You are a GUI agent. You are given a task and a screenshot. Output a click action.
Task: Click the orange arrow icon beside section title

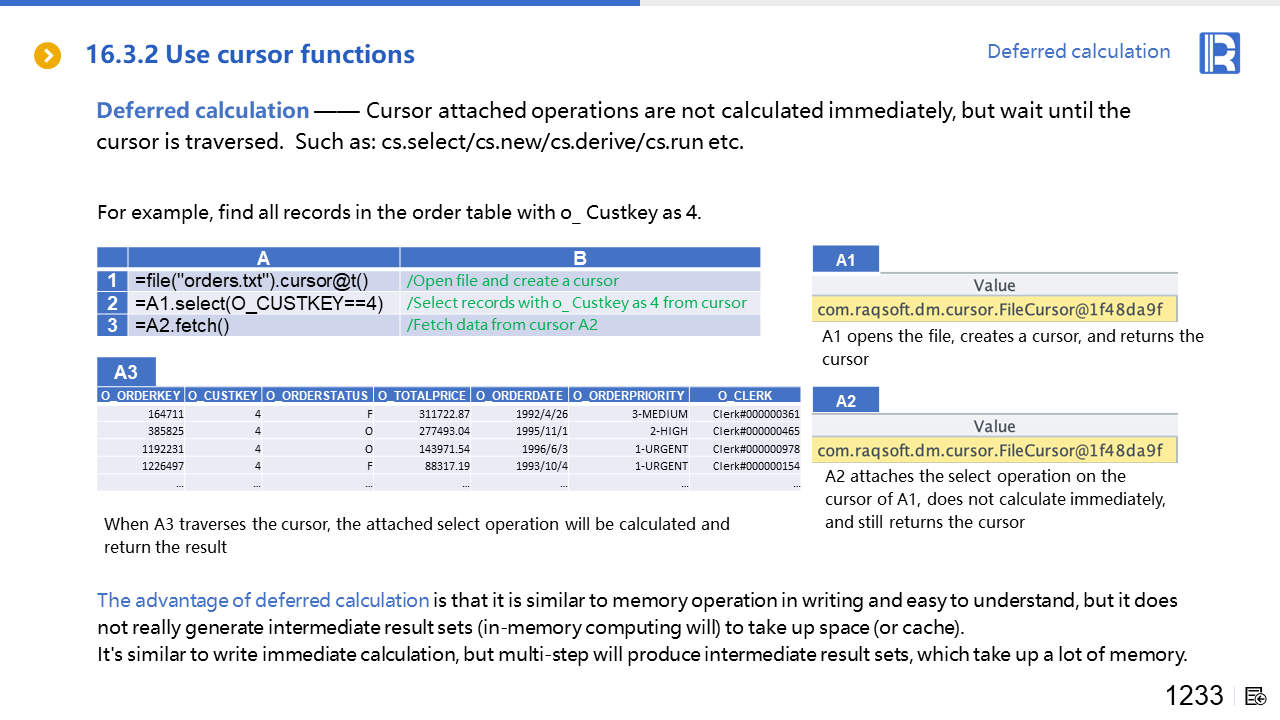(x=47, y=56)
